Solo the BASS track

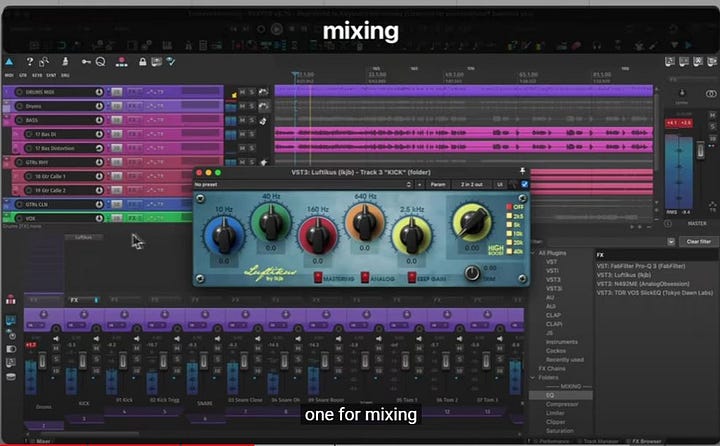[252, 120]
